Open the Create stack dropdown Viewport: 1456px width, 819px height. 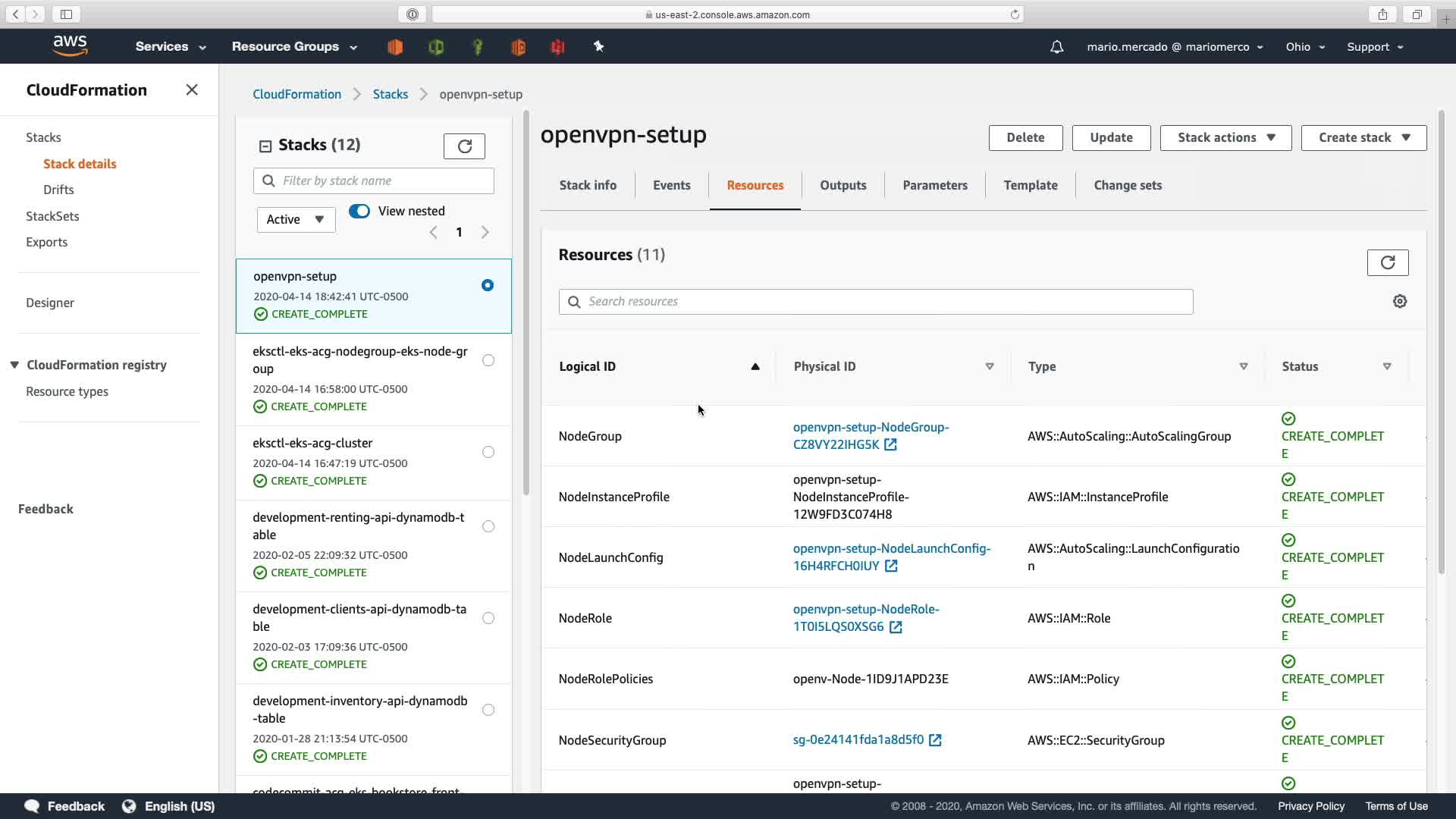tap(1363, 137)
